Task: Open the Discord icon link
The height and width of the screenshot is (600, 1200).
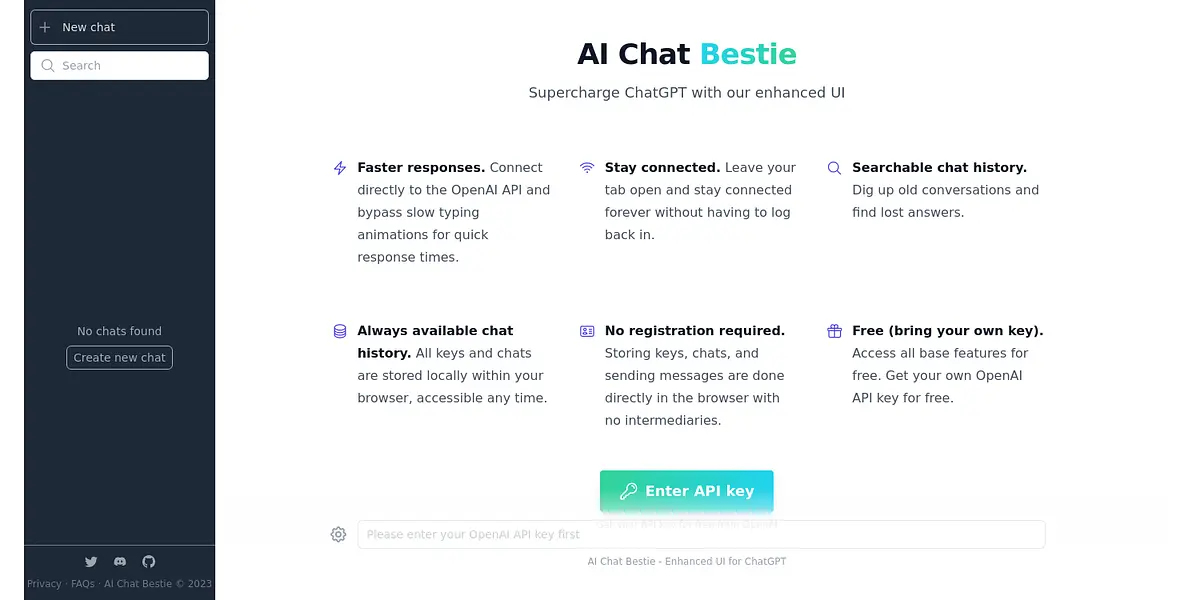Action: pyautogui.click(x=120, y=562)
